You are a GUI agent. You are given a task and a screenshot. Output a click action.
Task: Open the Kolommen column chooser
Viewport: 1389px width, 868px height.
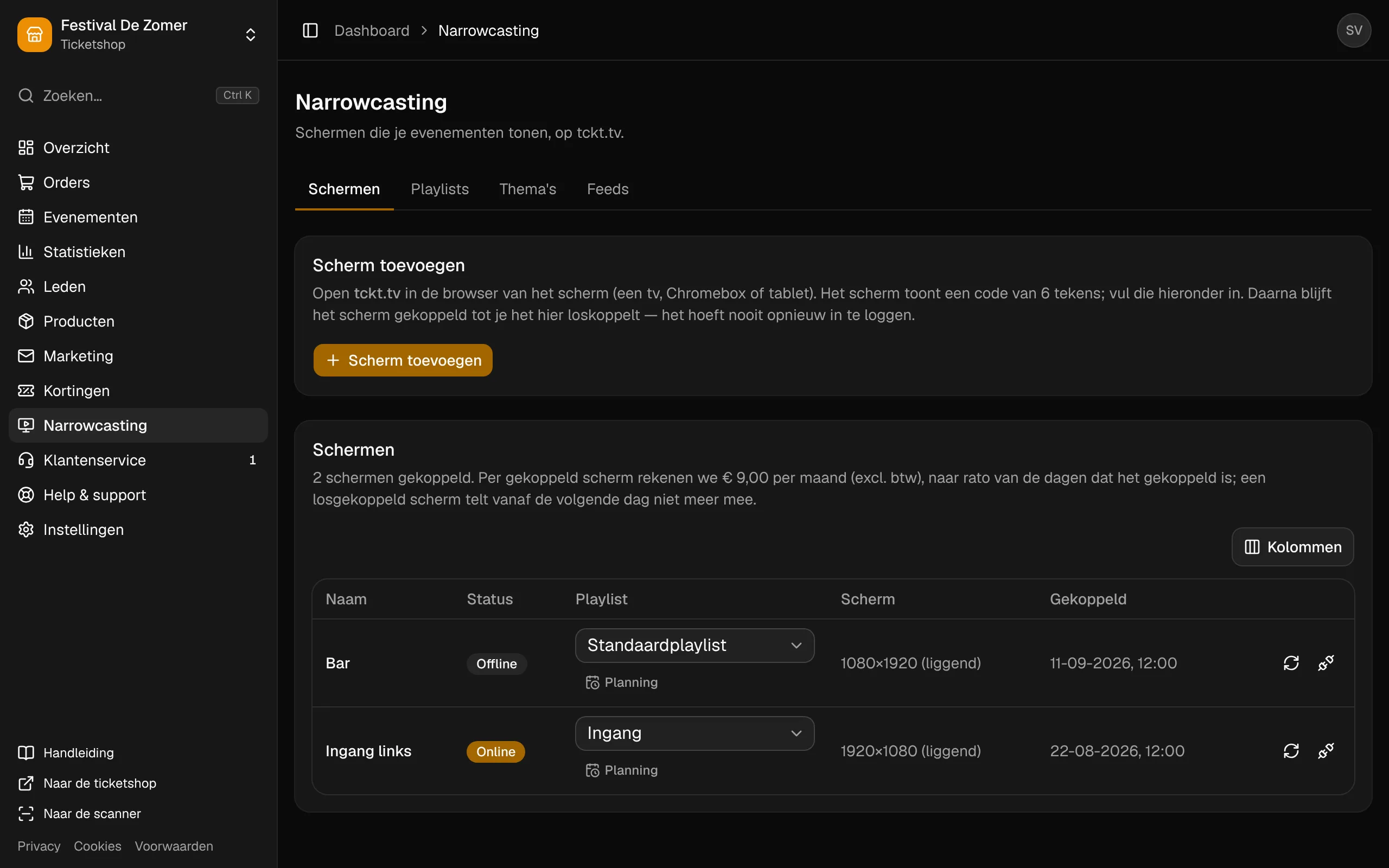pos(1292,547)
